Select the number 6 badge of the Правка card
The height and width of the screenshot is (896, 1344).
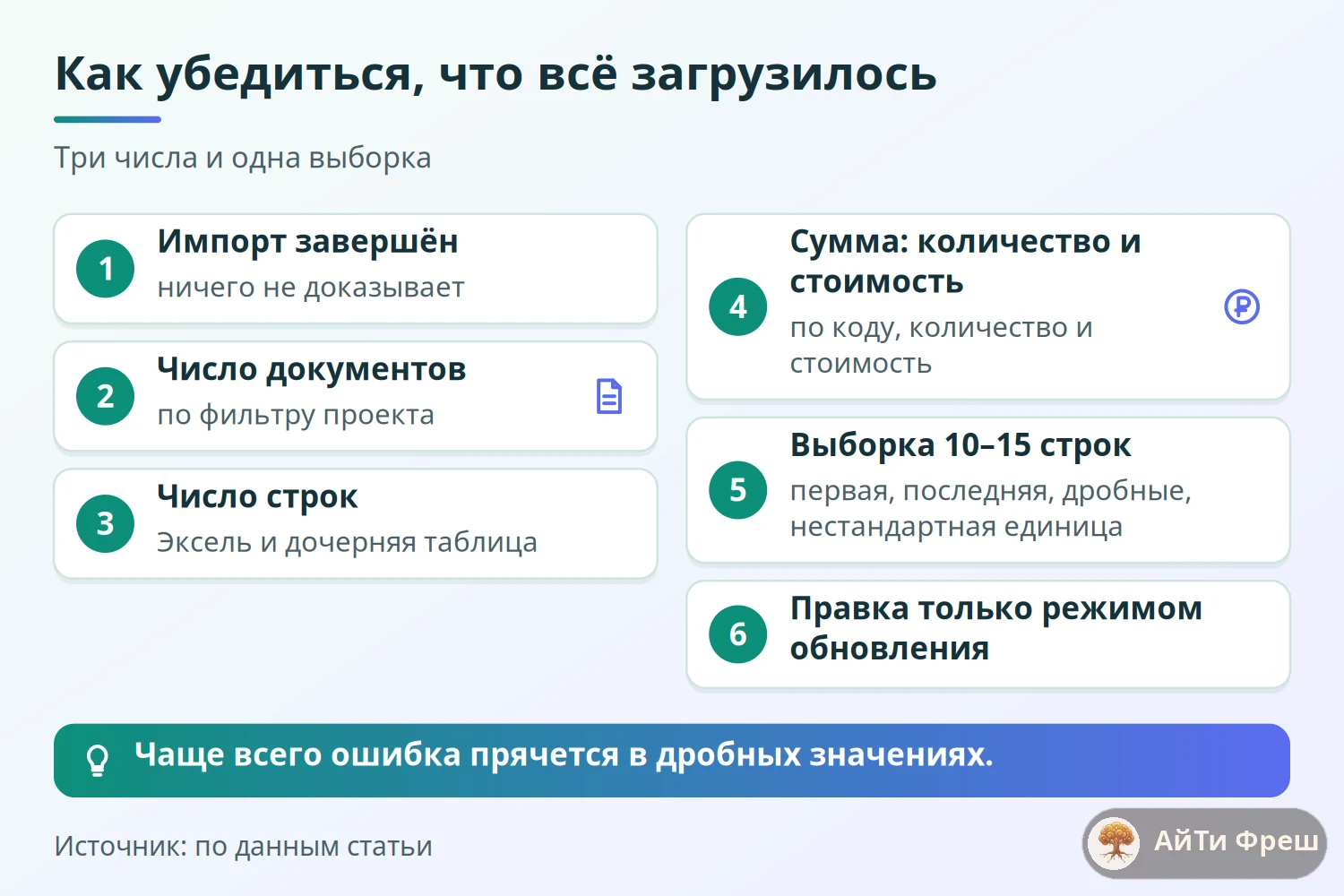point(738,634)
